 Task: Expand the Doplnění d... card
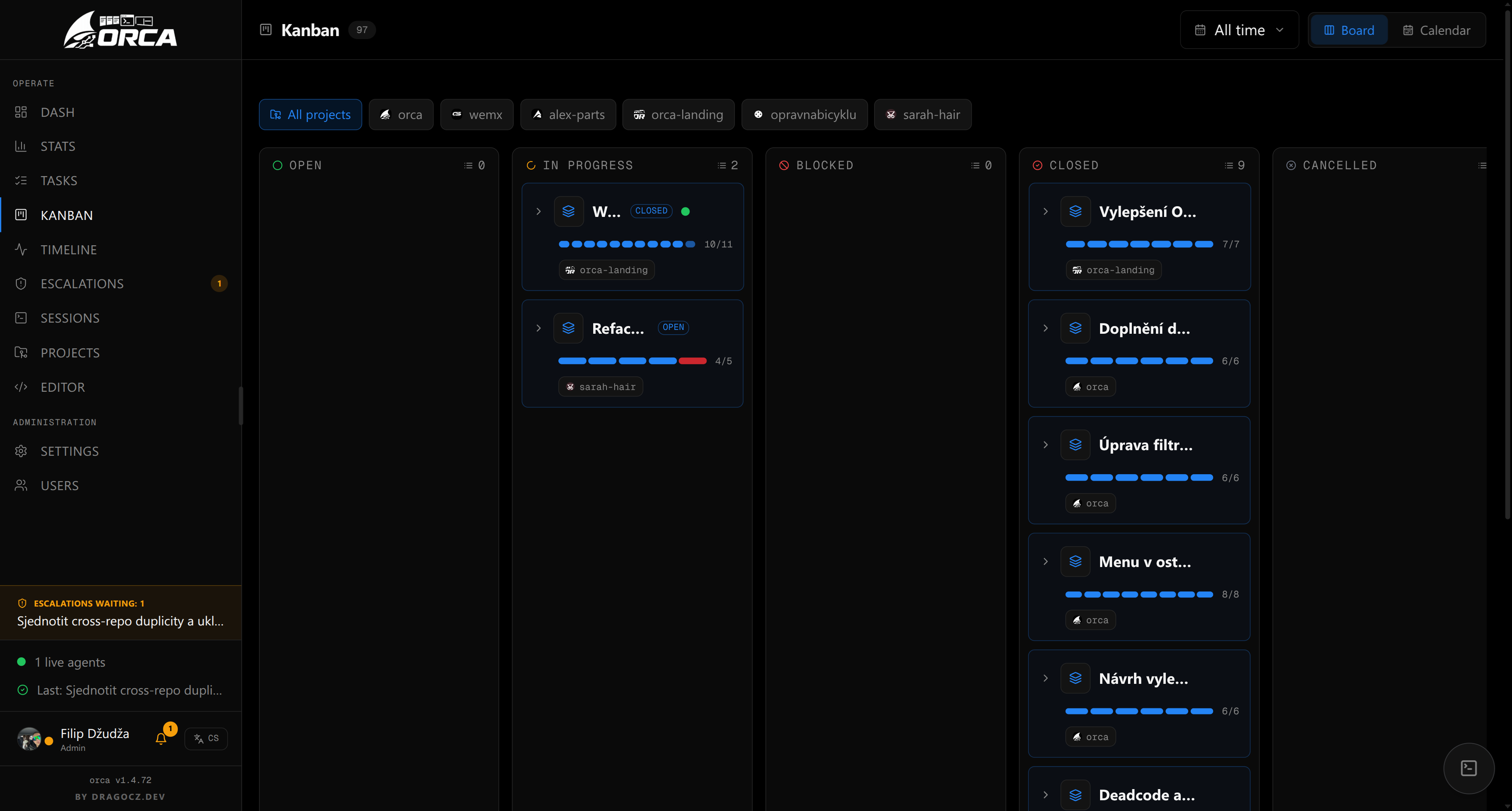click(1046, 328)
